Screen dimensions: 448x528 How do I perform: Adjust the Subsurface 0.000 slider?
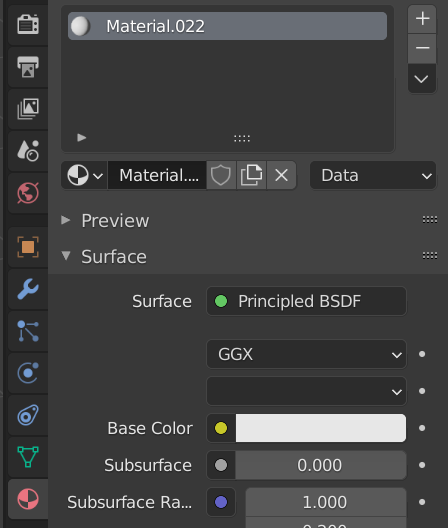[321, 465]
